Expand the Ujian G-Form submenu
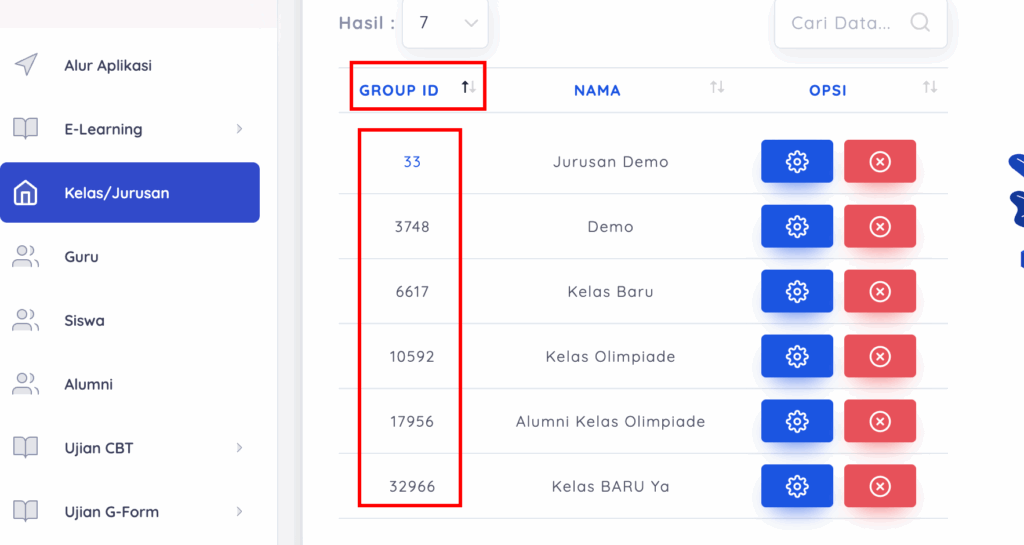The image size is (1024, 545). (x=239, y=512)
